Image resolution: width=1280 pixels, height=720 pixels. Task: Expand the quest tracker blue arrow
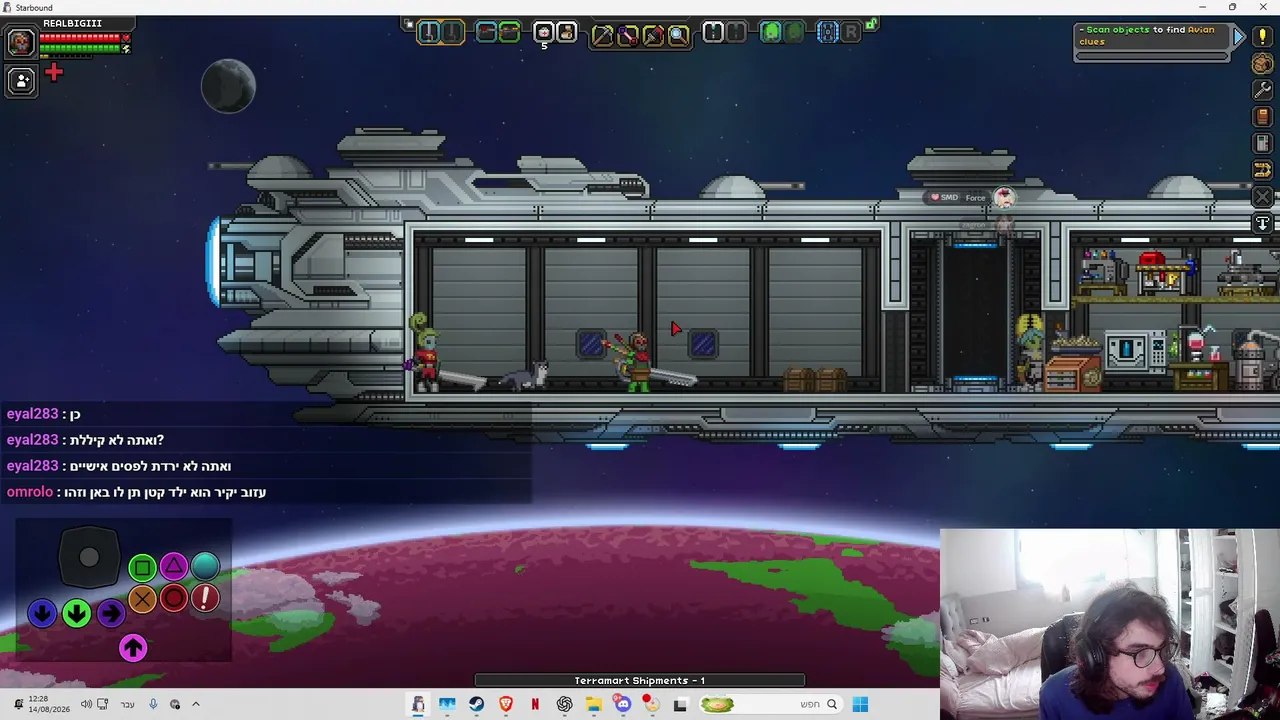(1239, 37)
